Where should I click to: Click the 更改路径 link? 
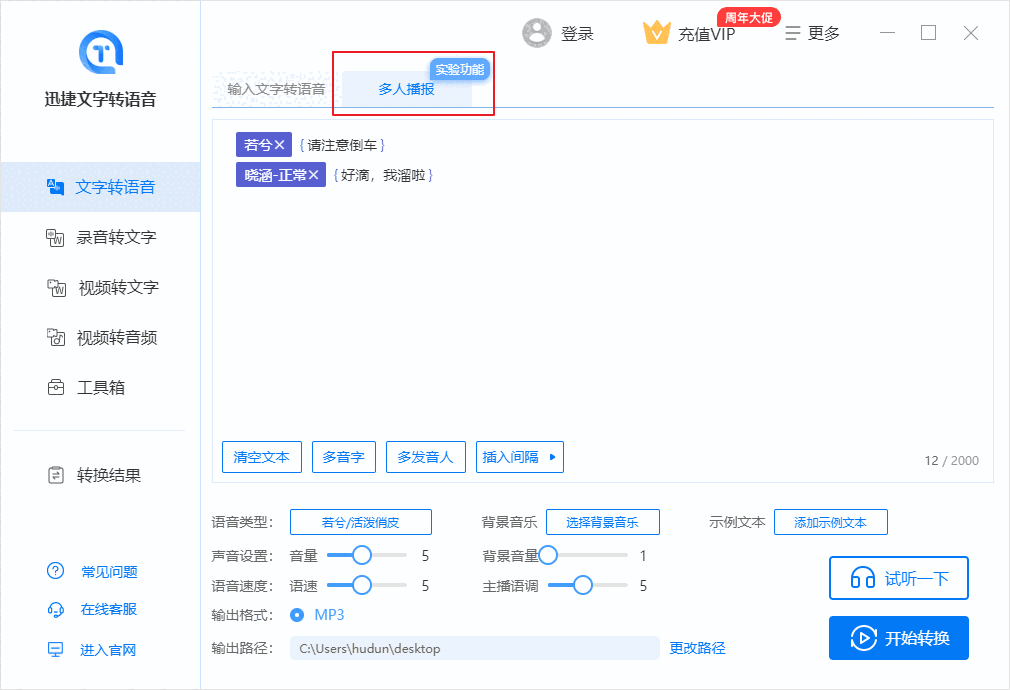(x=697, y=648)
